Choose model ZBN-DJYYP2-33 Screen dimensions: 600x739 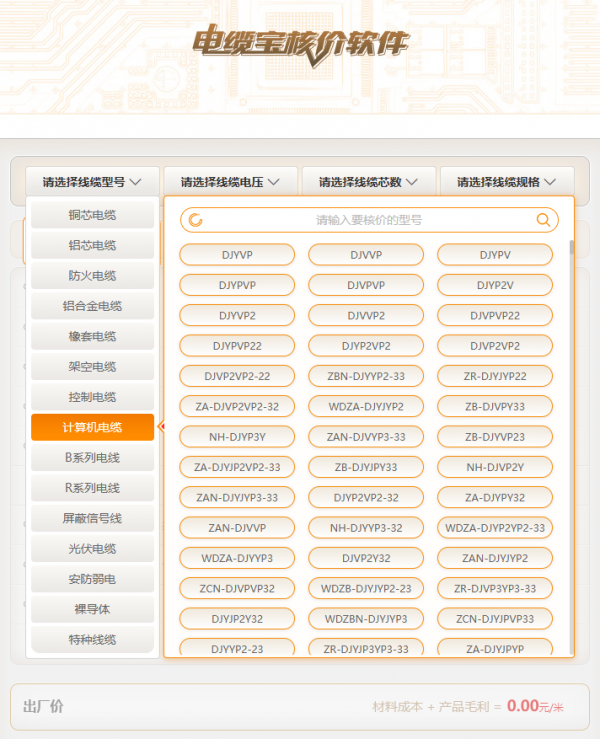366,376
